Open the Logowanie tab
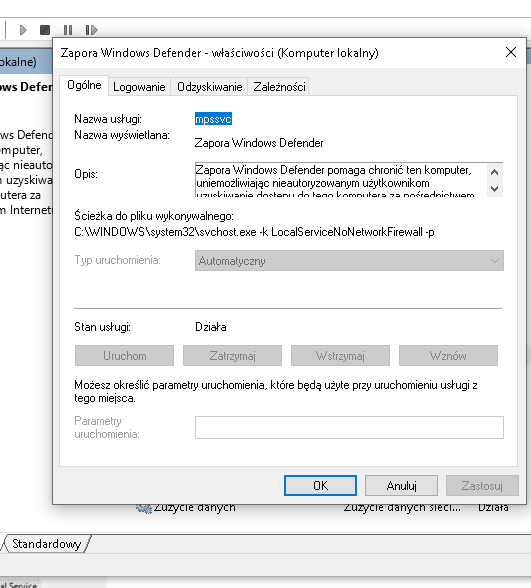The height and width of the screenshot is (588, 531). [x=139, y=87]
